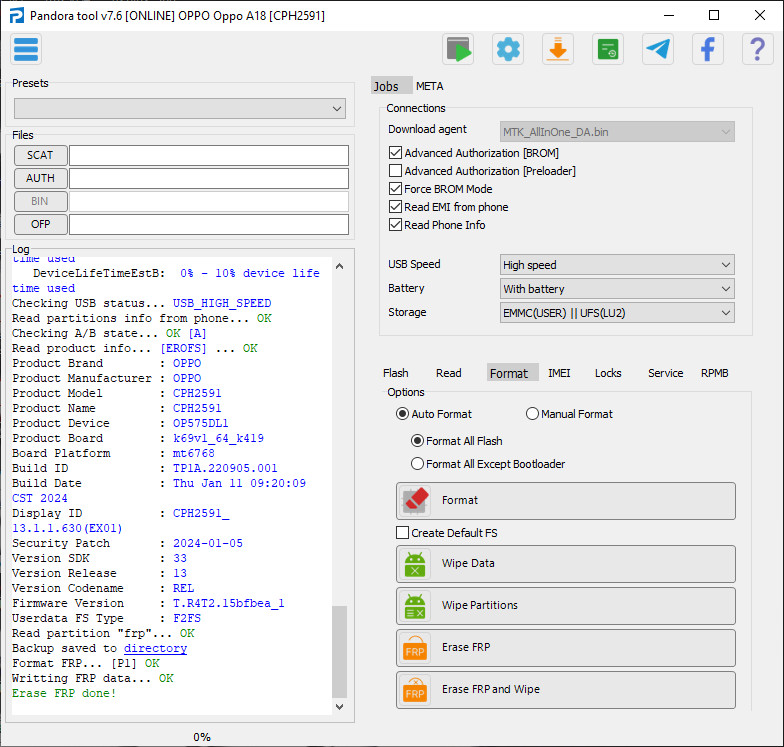Click the purple question mark help icon
784x747 pixels.
pyautogui.click(x=758, y=50)
